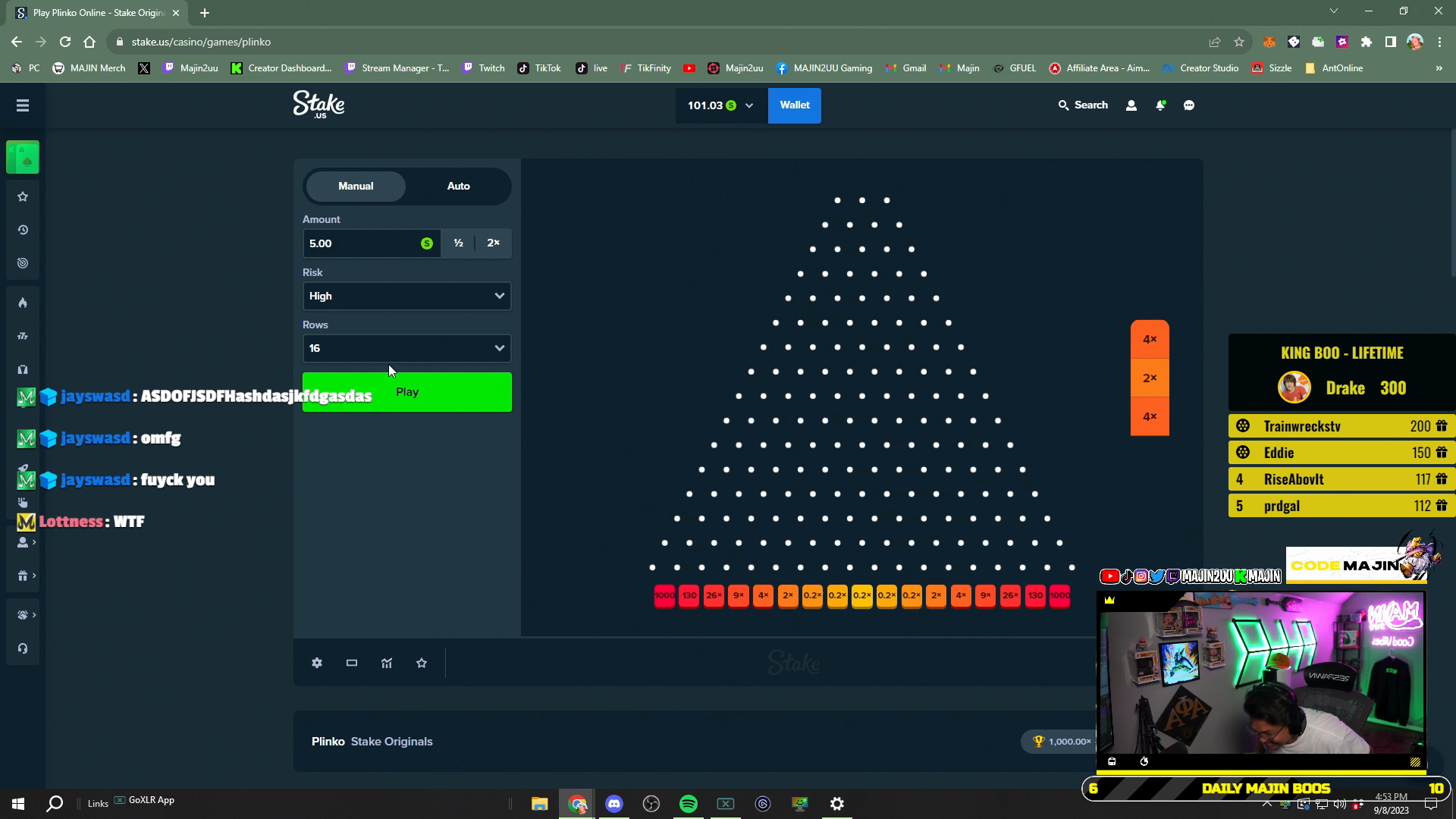This screenshot has height=819, width=1456.
Task: Open the flame Stake Originals sidebar icon
Action: [23, 303]
